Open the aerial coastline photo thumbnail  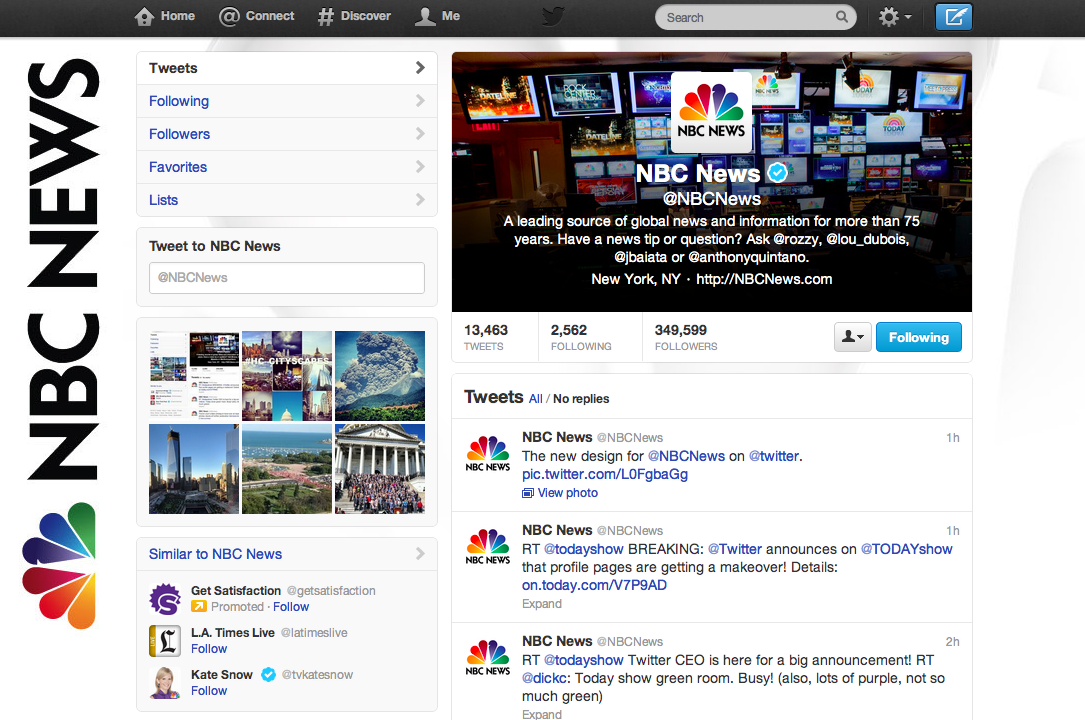tap(286, 469)
